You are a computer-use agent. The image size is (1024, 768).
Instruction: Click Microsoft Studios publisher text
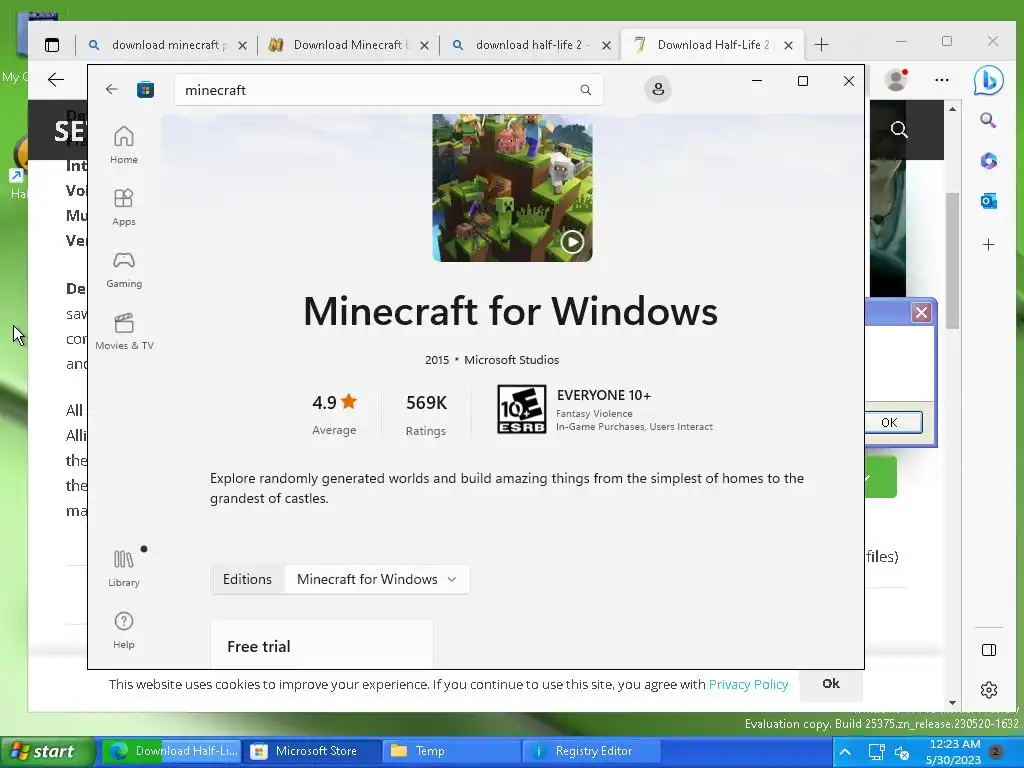(x=511, y=360)
